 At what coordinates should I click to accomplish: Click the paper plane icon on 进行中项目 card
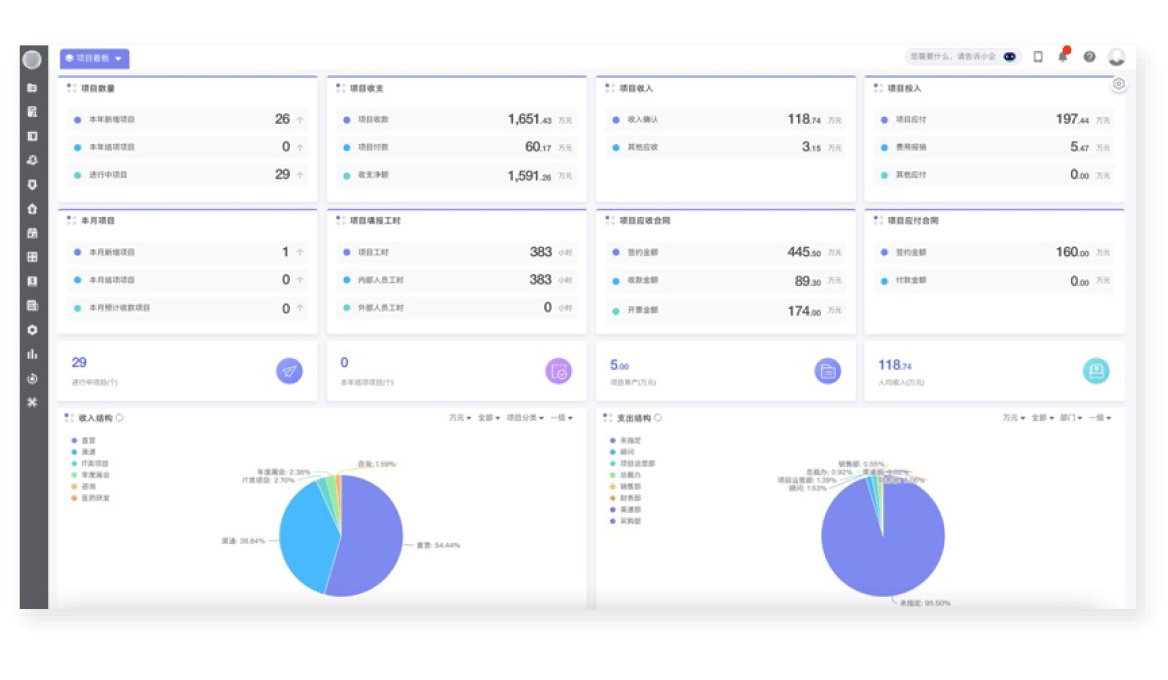[x=289, y=371]
